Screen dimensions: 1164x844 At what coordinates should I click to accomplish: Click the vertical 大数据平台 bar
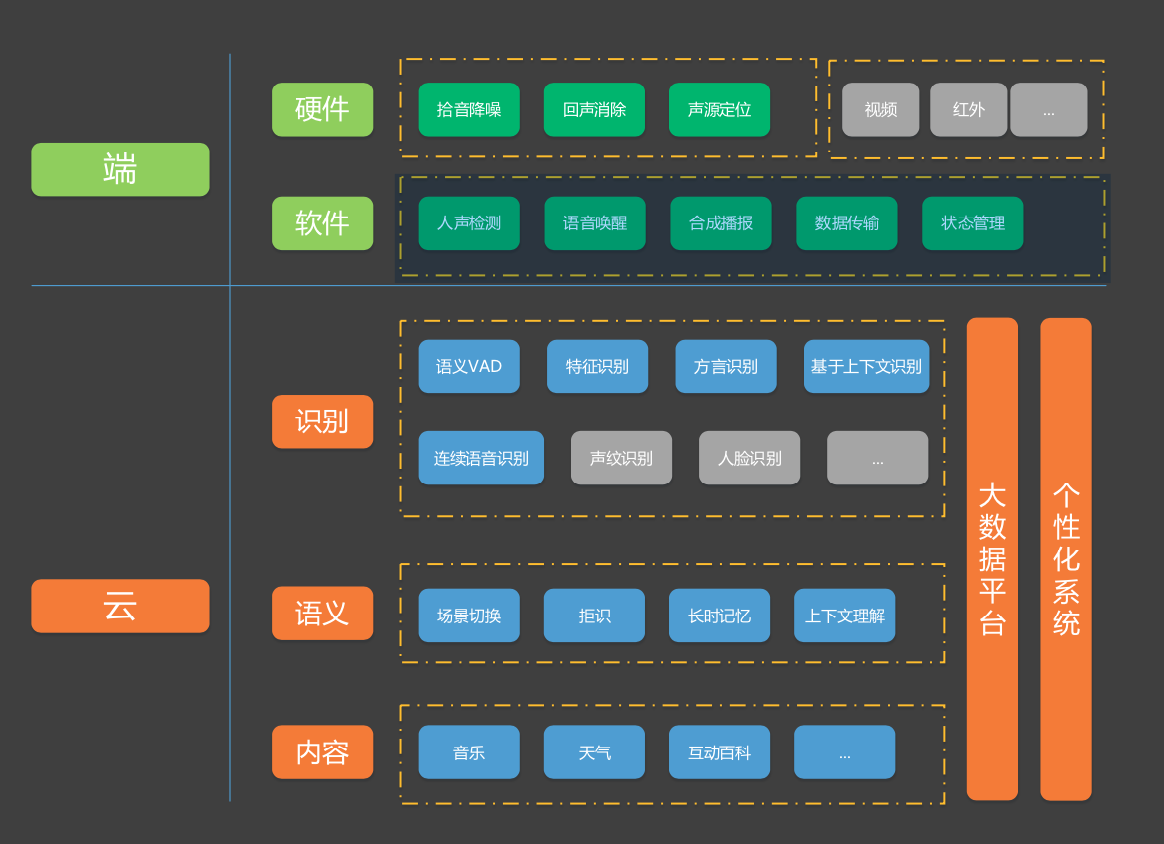[x=992, y=558]
